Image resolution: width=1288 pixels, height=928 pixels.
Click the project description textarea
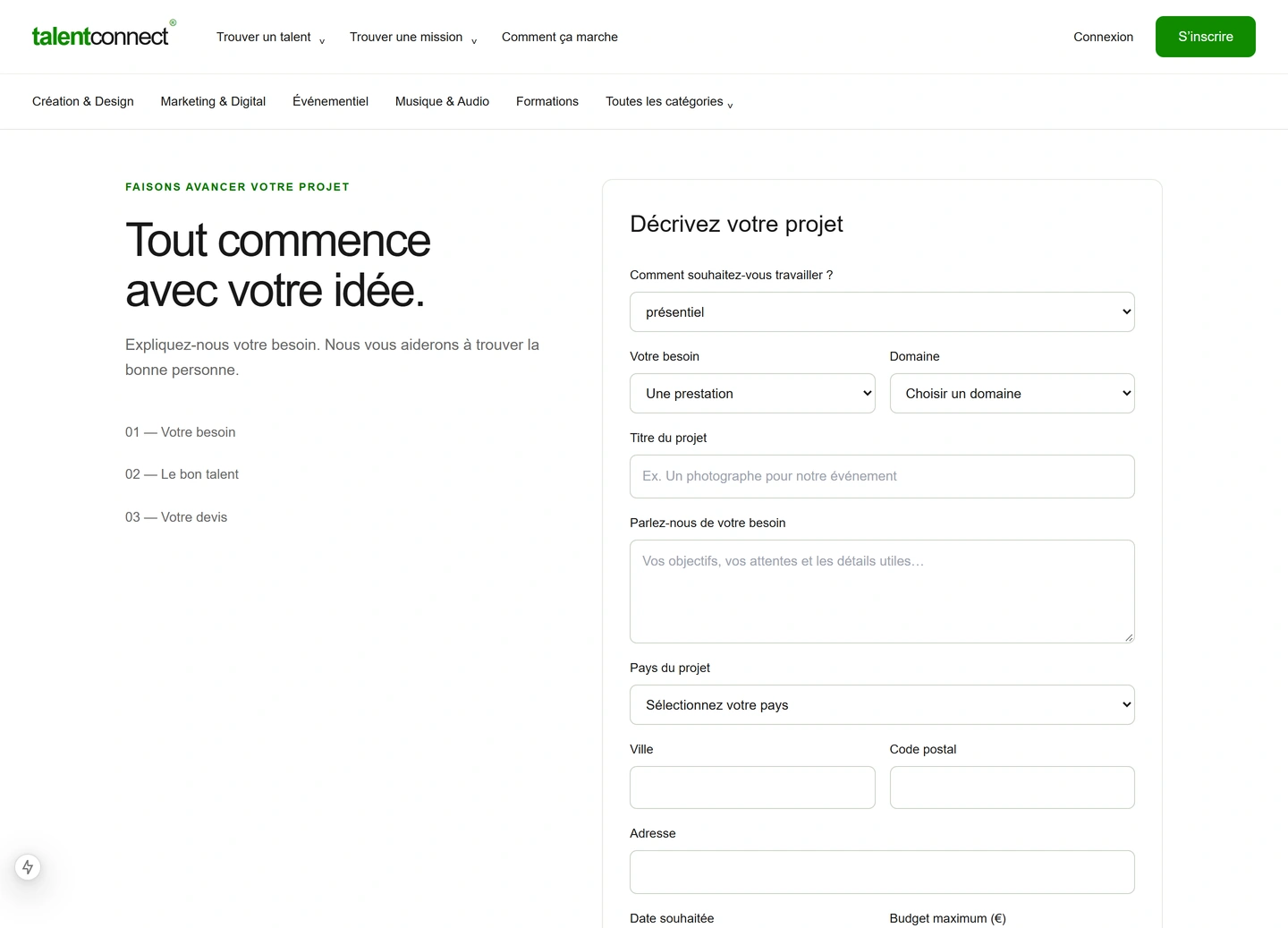pos(882,592)
